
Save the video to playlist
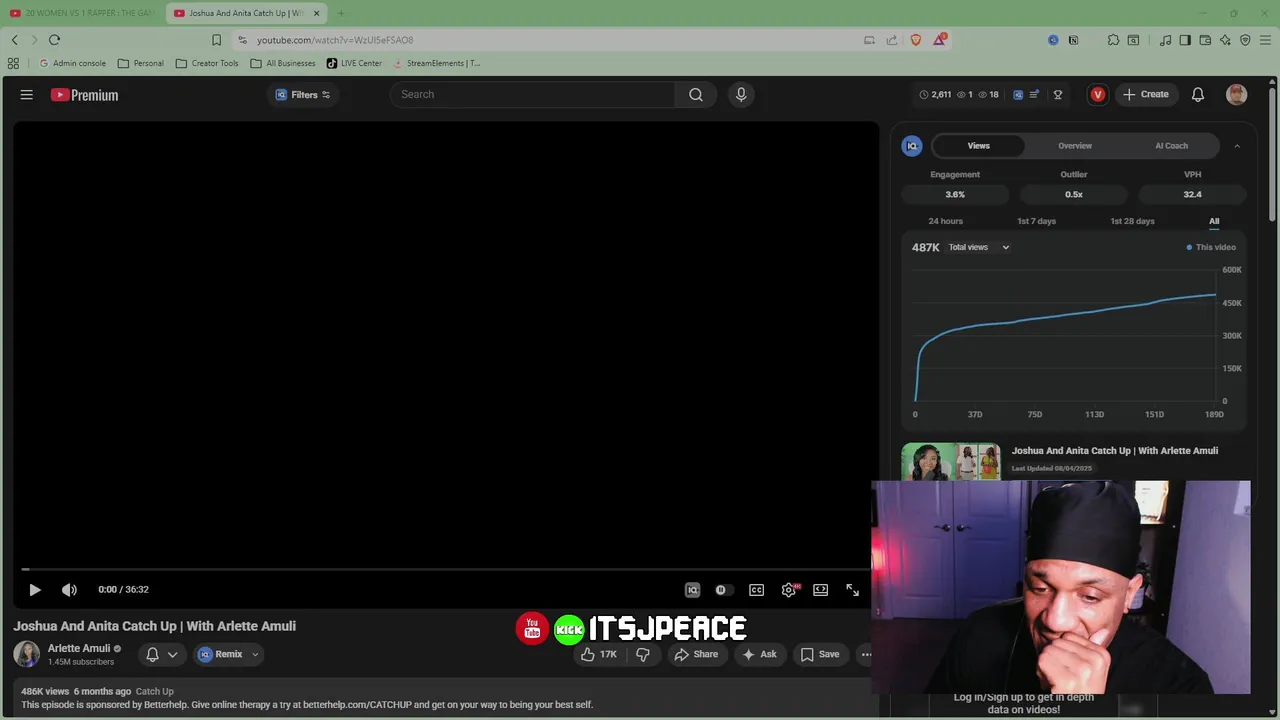[x=820, y=654]
